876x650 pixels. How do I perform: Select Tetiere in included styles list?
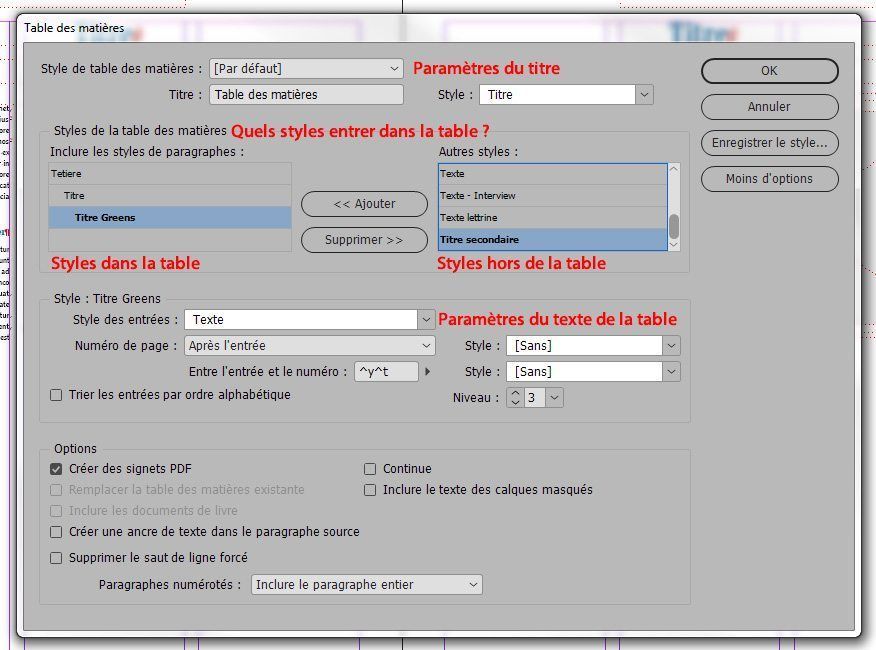[x=170, y=174]
